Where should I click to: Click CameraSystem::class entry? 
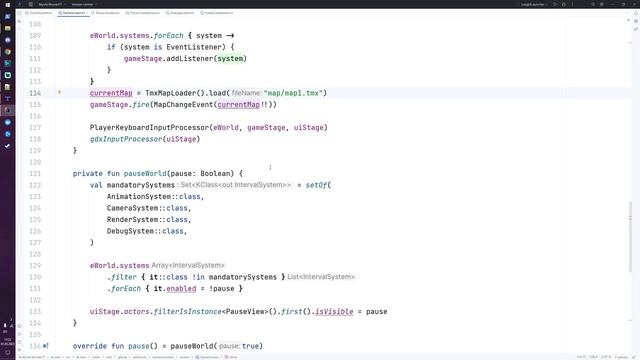tap(147, 208)
